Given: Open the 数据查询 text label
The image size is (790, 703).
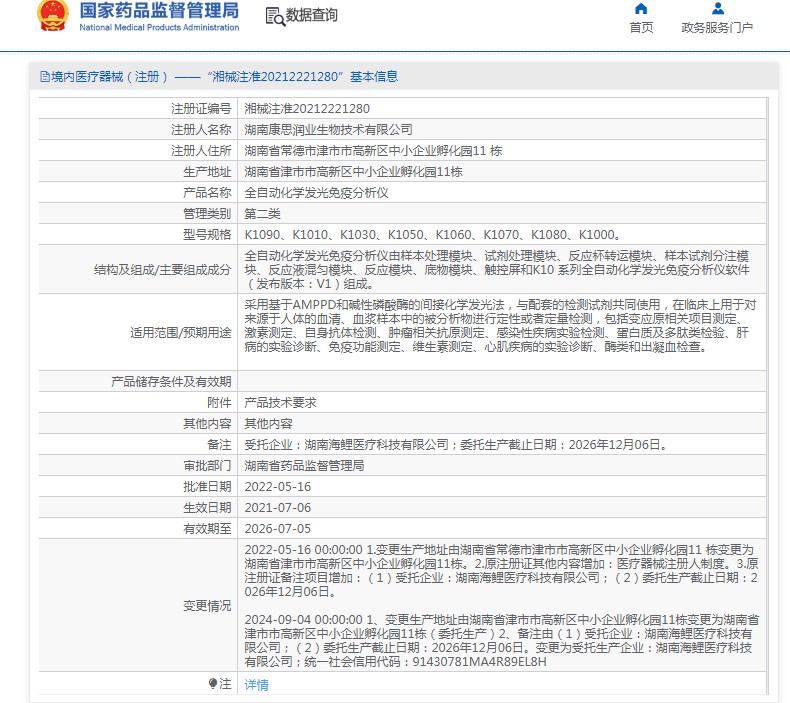Looking at the screenshot, I should [311, 16].
